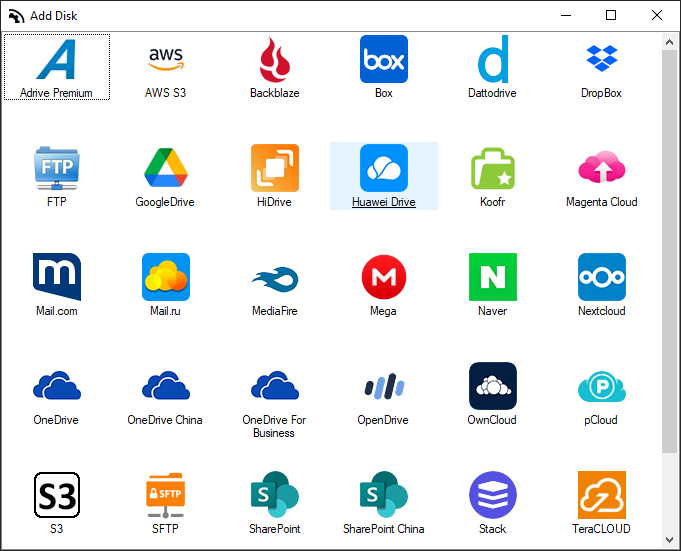Viewport: 681px width, 551px height.
Task: Select the TeraCLOUD icon
Action: 601,495
